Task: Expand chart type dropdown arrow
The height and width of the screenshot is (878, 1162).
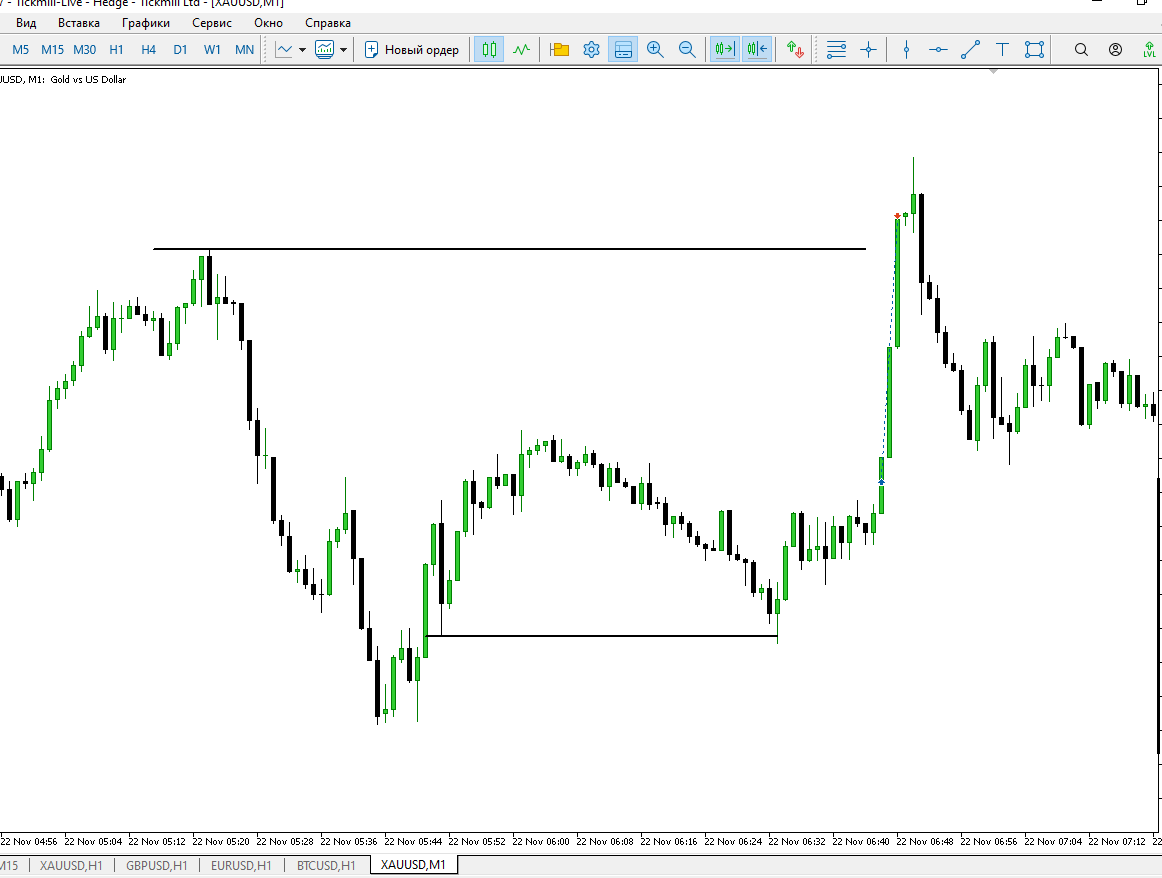Action: [302, 49]
